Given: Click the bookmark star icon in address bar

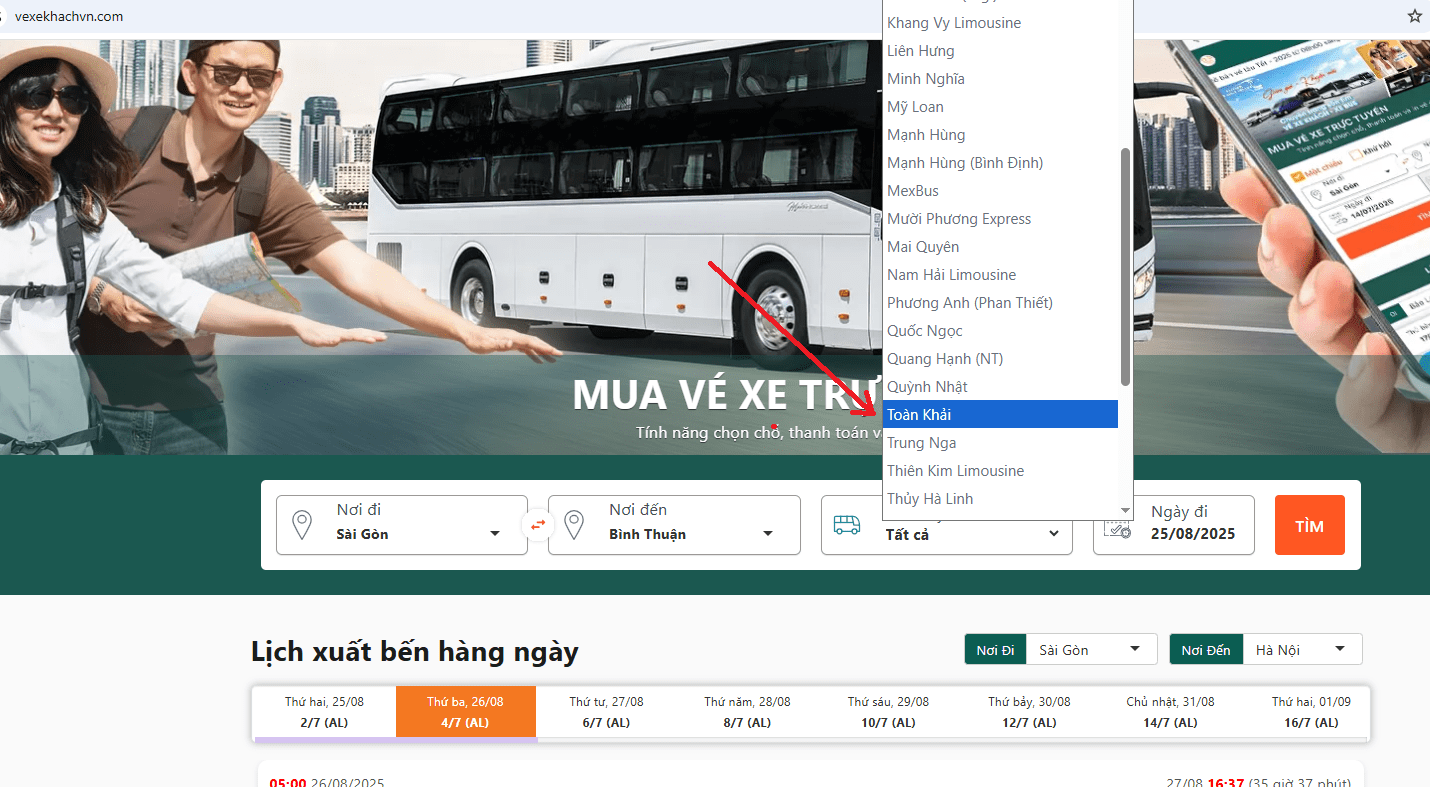Looking at the screenshot, I should point(1414,16).
